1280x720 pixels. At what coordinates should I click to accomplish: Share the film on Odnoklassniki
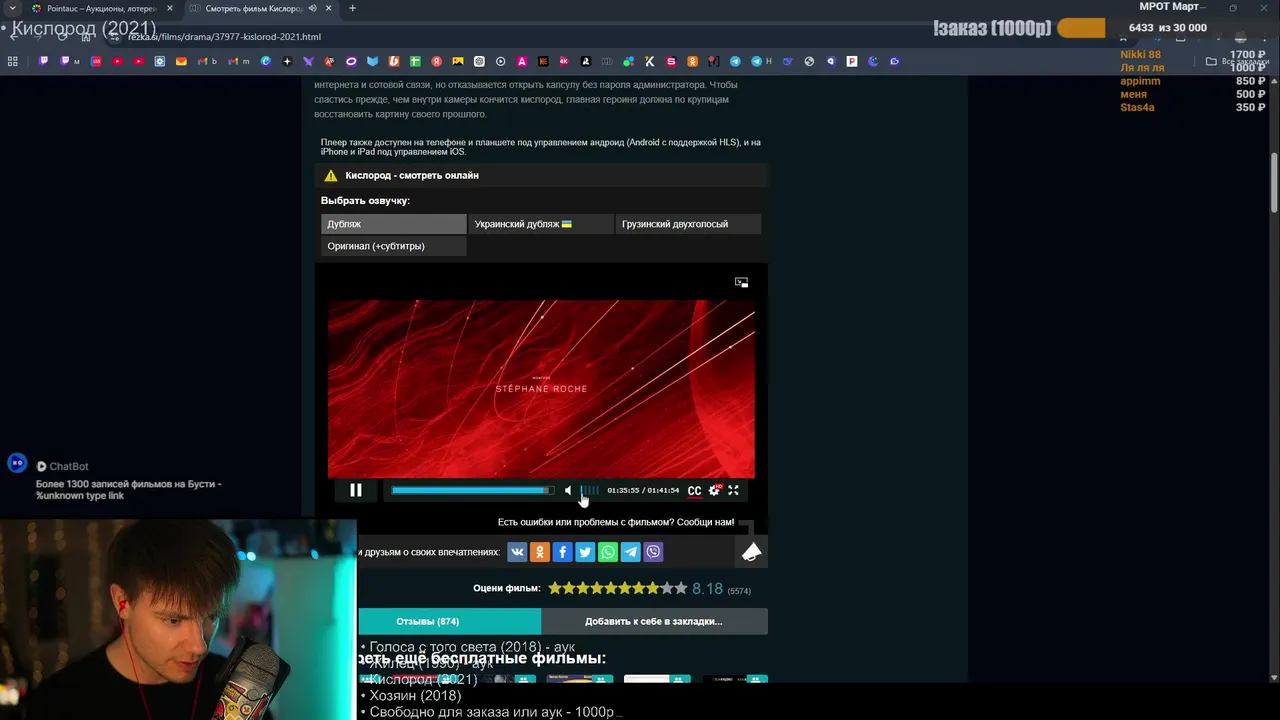tap(540, 552)
